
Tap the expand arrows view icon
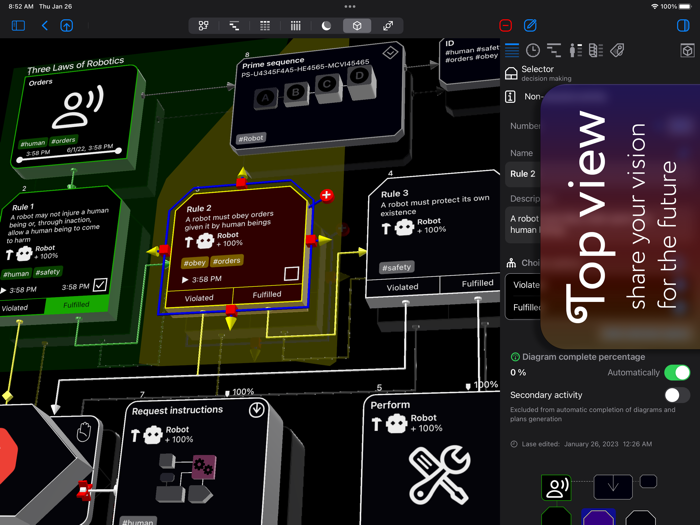coord(388,25)
